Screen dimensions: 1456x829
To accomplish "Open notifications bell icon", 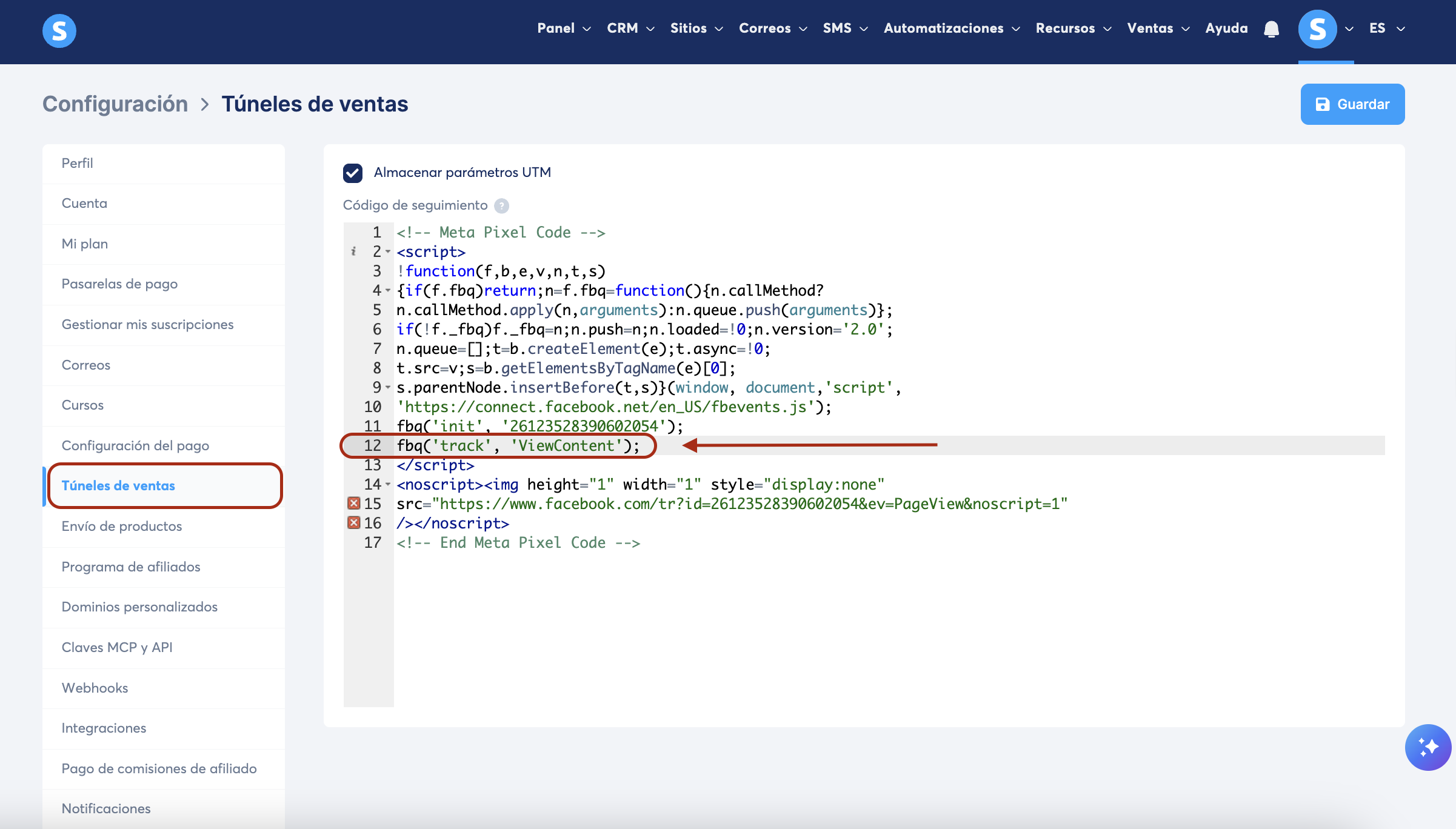I will [x=1271, y=29].
